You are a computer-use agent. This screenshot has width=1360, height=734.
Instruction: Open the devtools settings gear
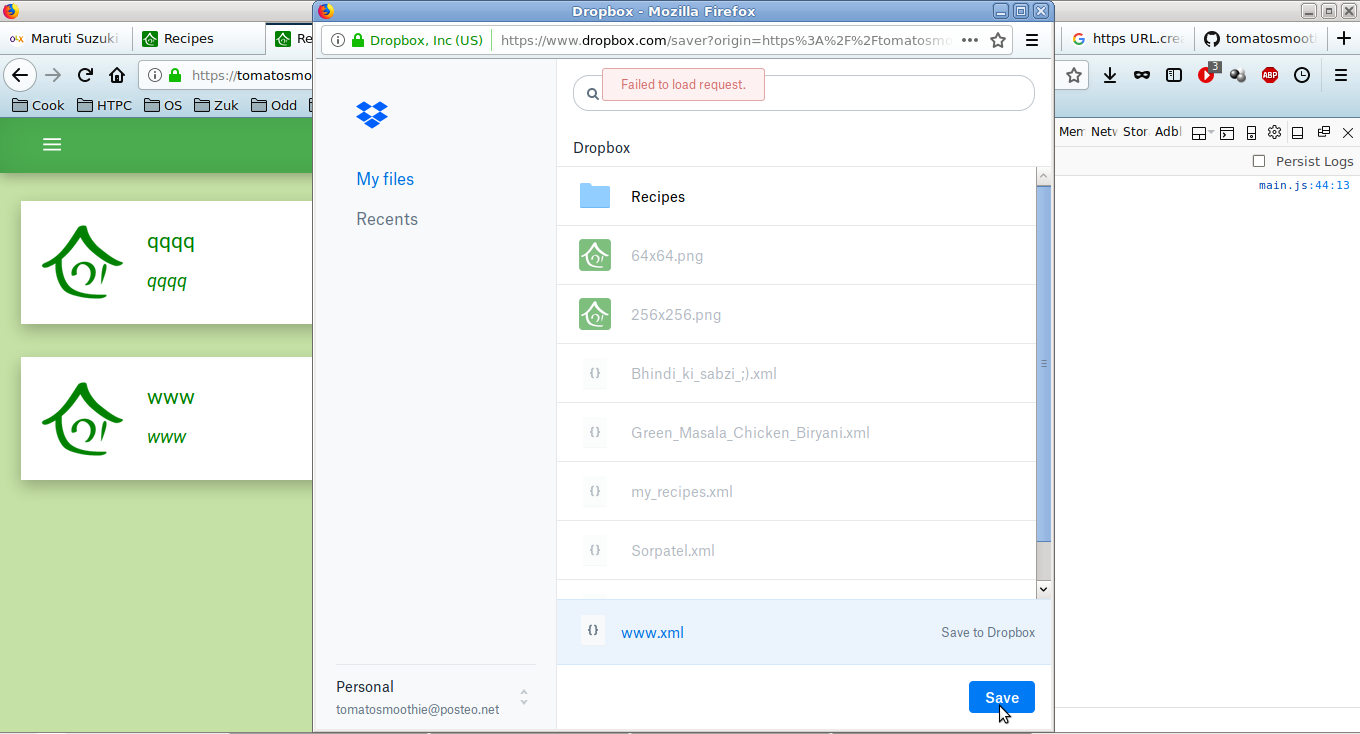[x=1274, y=131]
